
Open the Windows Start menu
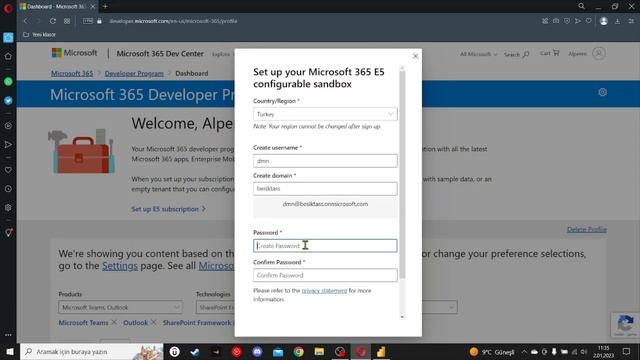[10, 351]
